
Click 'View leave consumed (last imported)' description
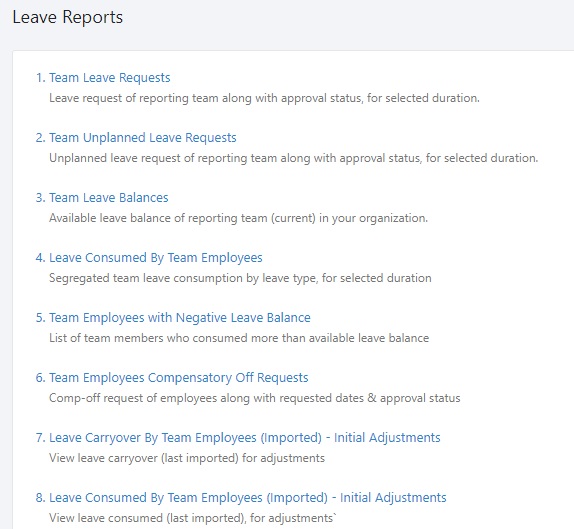pyautogui.click(x=192, y=518)
